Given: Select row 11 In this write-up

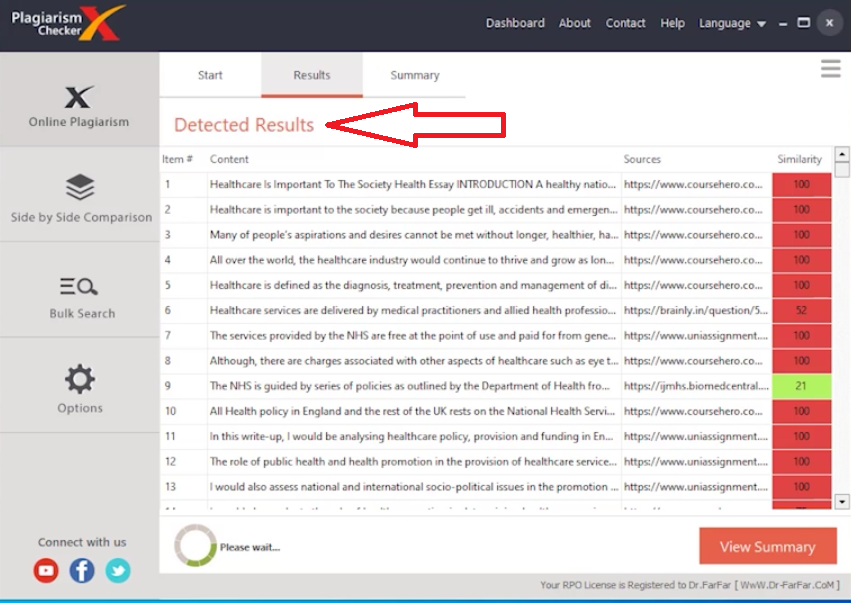Looking at the screenshot, I should pos(496,436).
